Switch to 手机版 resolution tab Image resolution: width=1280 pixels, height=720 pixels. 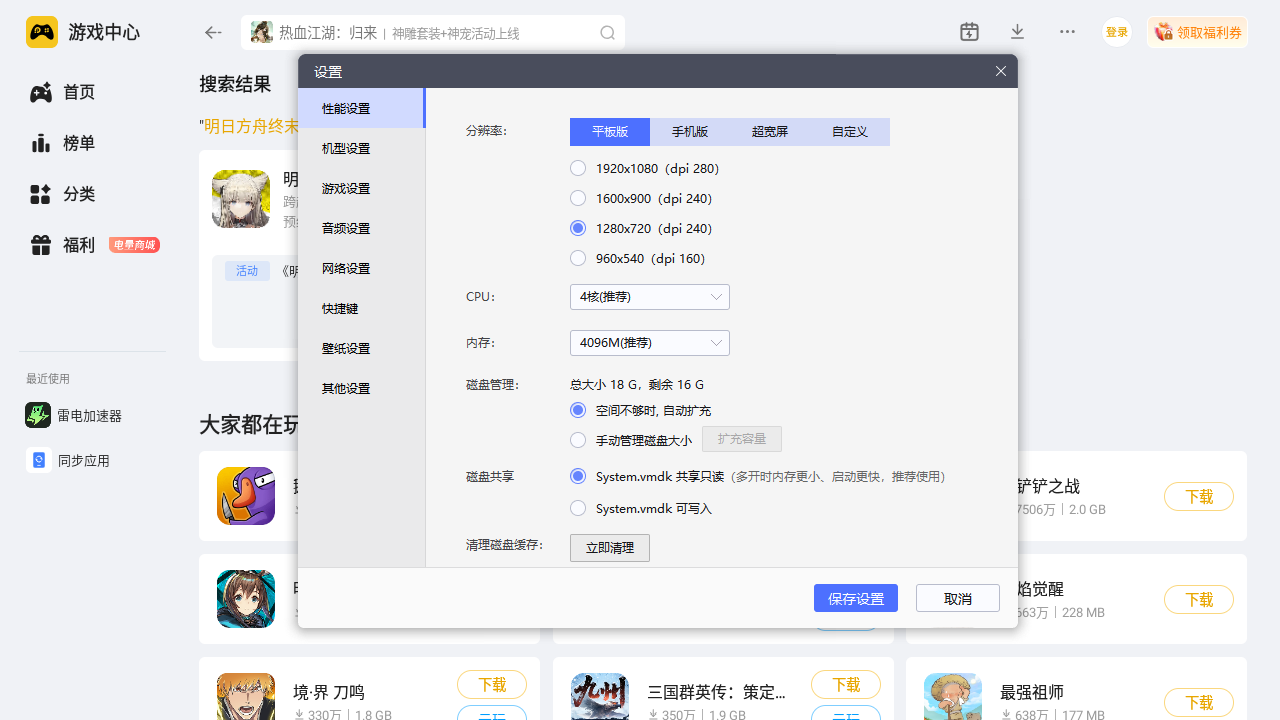(690, 132)
